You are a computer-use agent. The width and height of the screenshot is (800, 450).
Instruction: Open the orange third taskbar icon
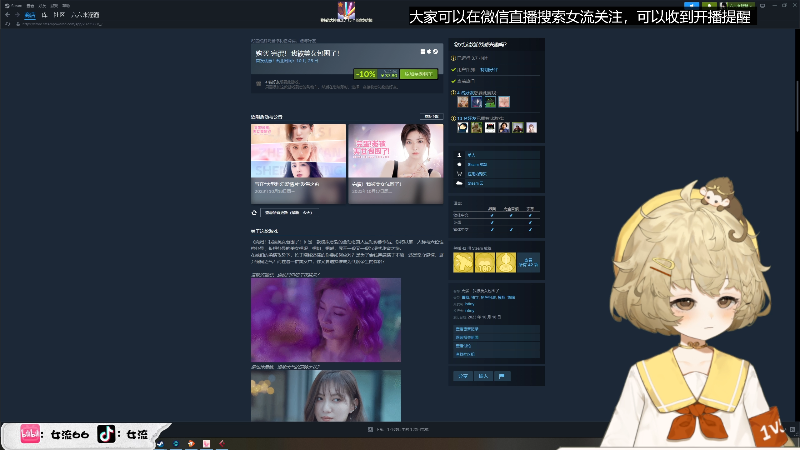191,443
